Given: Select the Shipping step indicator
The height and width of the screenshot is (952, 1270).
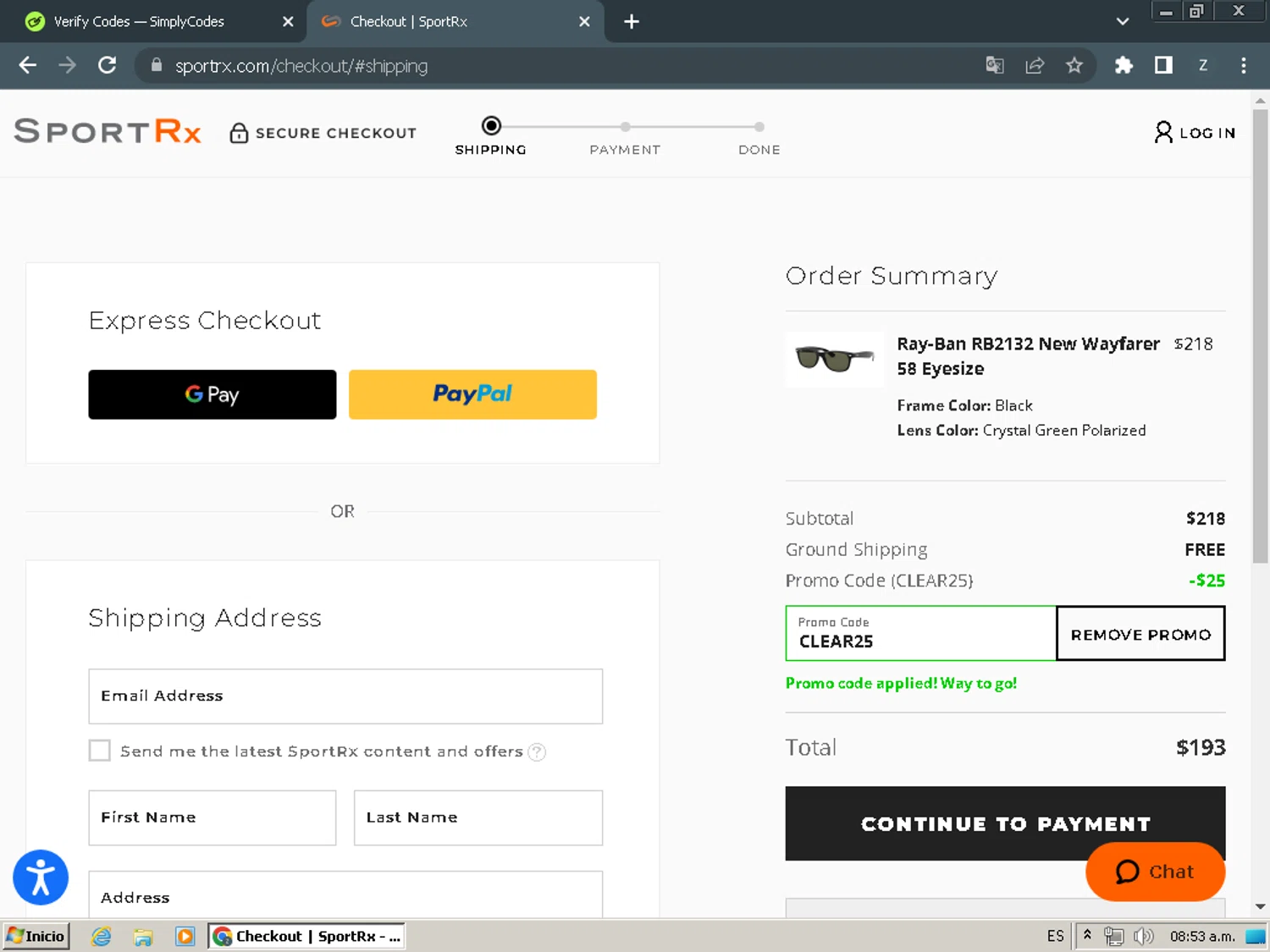Looking at the screenshot, I should [491, 135].
